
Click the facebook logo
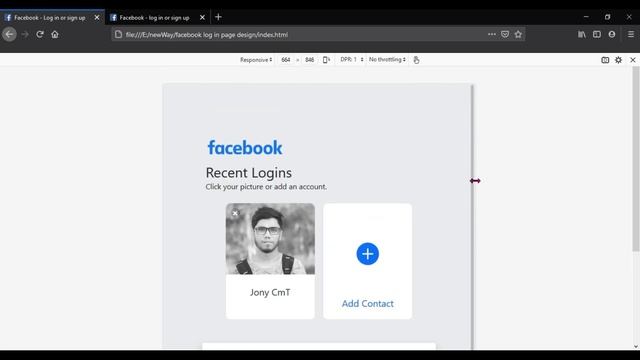pos(245,147)
